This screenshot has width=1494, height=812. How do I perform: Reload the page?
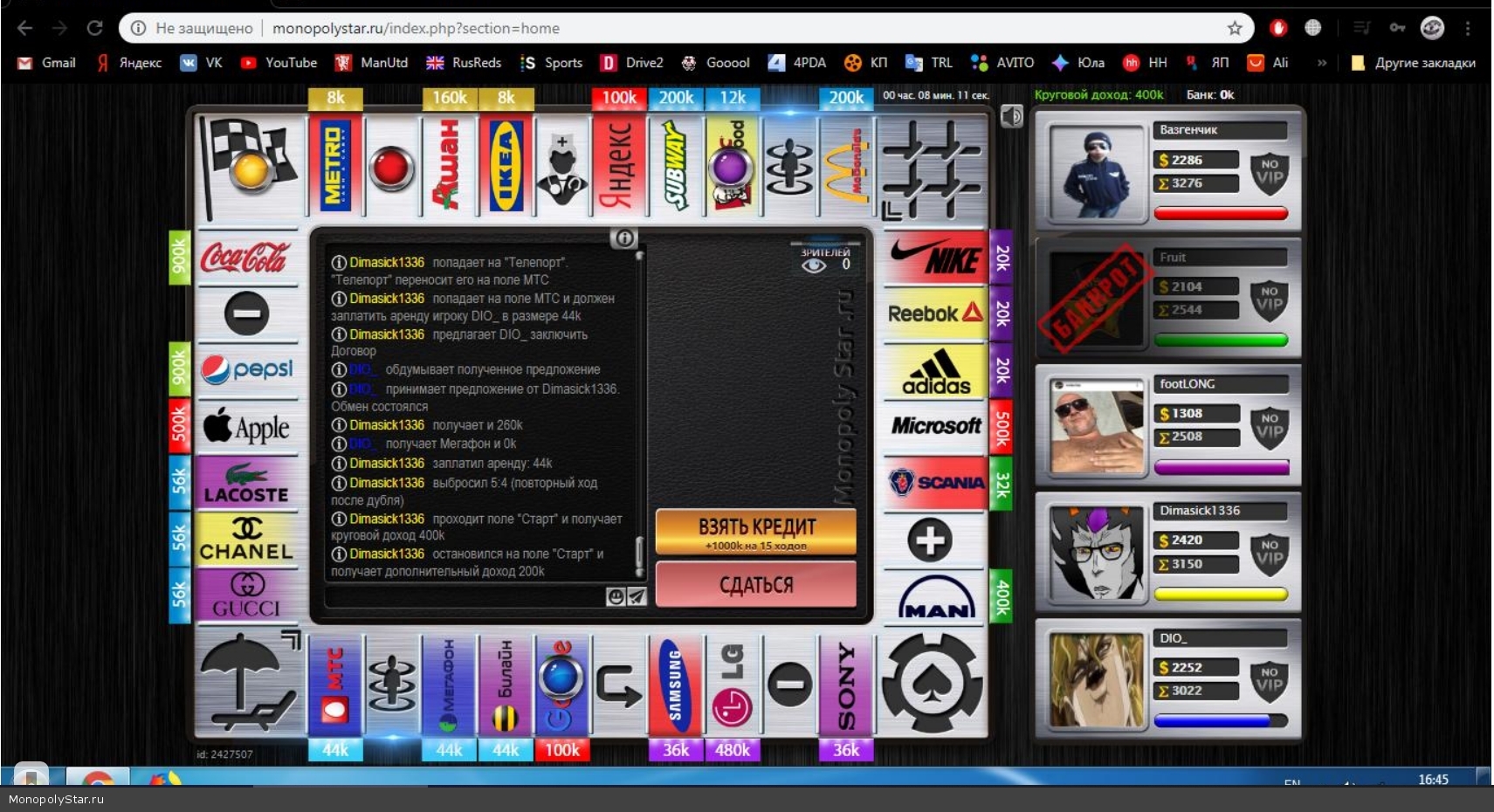pos(94,28)
